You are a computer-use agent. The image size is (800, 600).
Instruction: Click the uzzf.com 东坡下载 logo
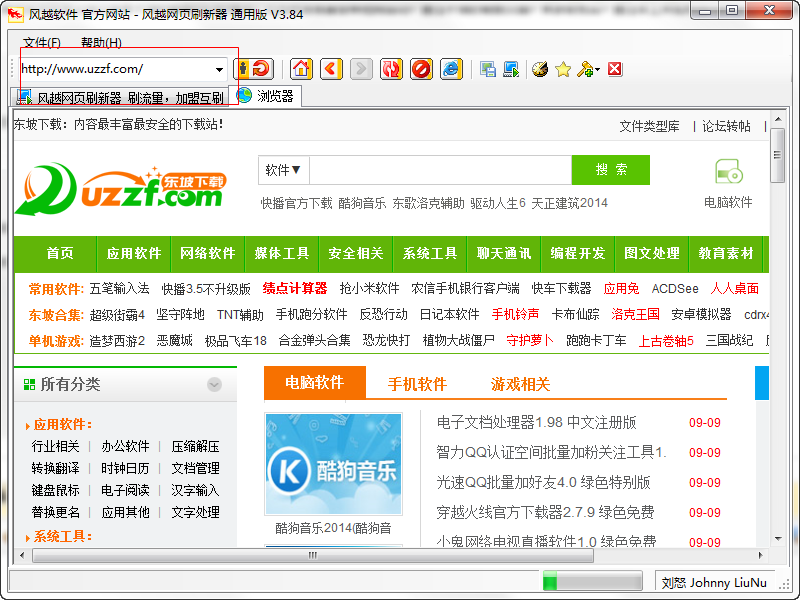(x=121, y=189)
